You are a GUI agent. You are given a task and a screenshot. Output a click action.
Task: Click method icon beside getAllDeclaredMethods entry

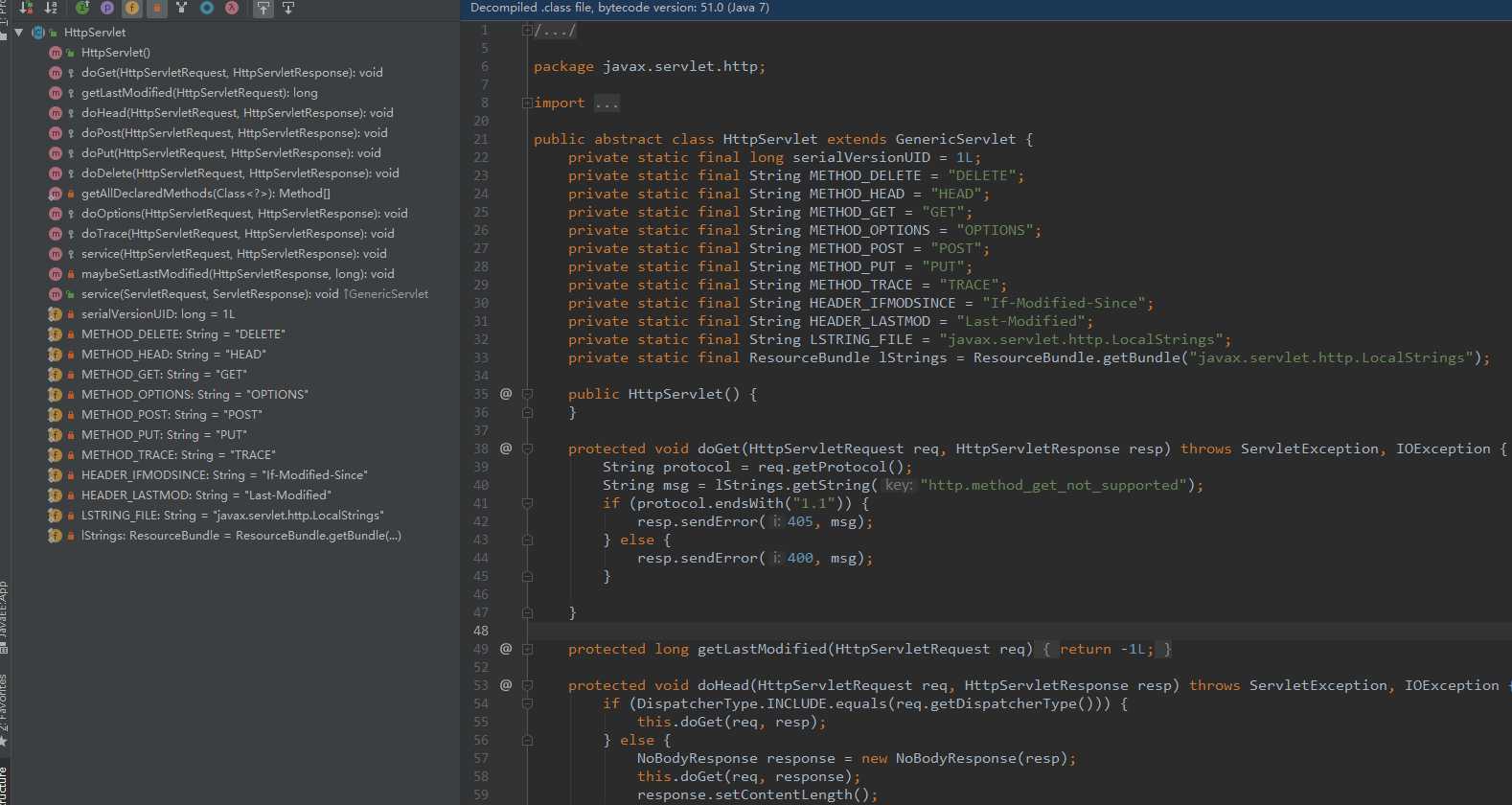coord(55,194)
